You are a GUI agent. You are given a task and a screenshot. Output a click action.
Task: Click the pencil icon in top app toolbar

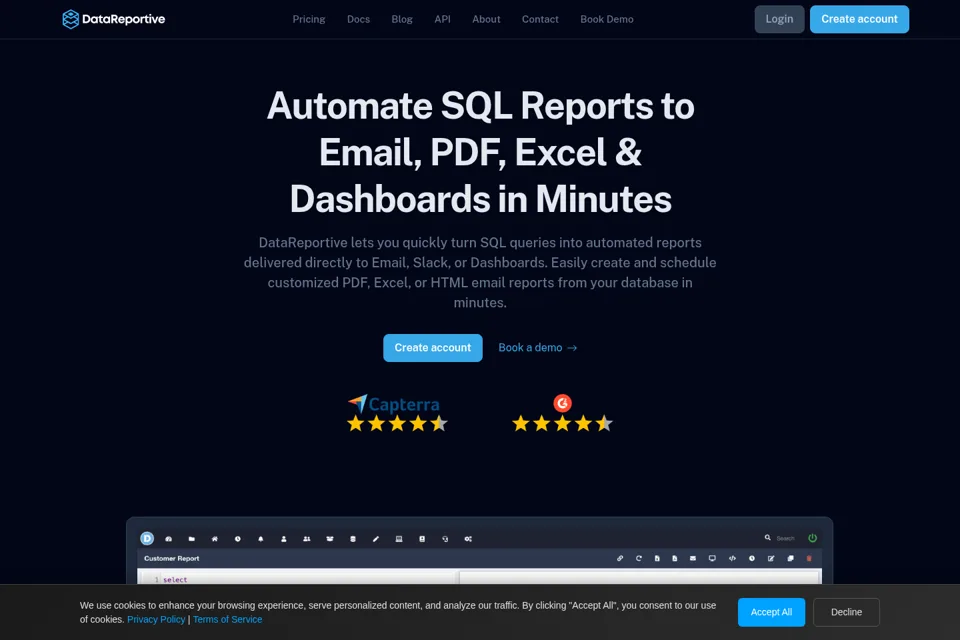pyautogui.click(x=376, y=539)
